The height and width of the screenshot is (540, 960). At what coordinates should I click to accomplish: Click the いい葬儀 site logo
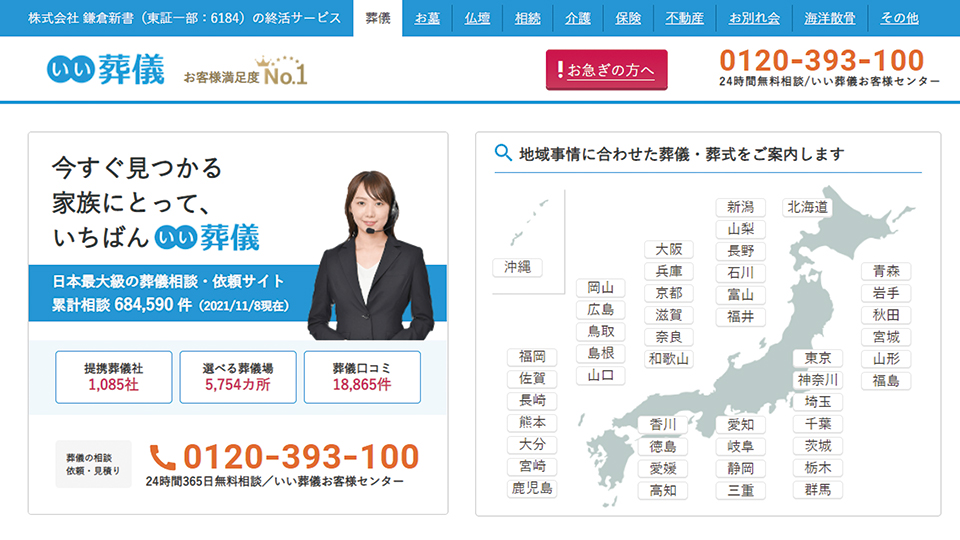(106, 70)
